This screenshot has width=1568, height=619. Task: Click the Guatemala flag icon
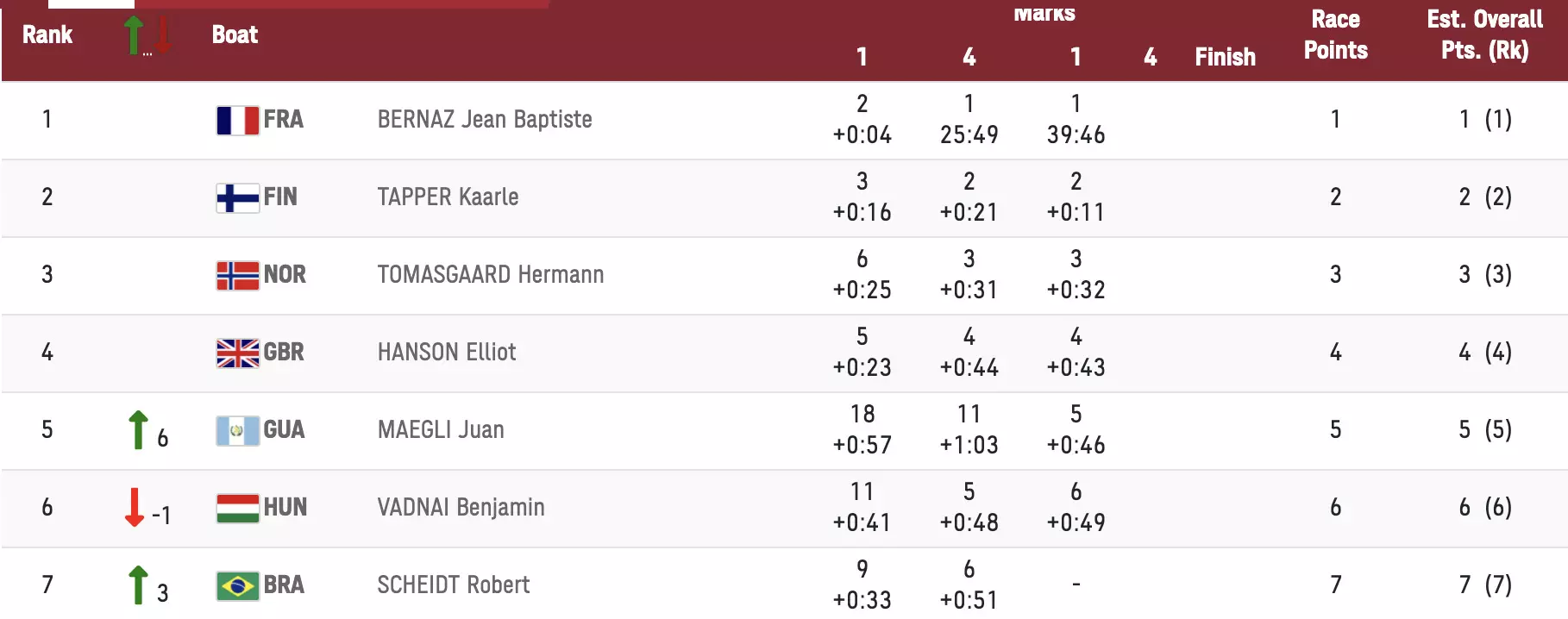pos(237,430)
